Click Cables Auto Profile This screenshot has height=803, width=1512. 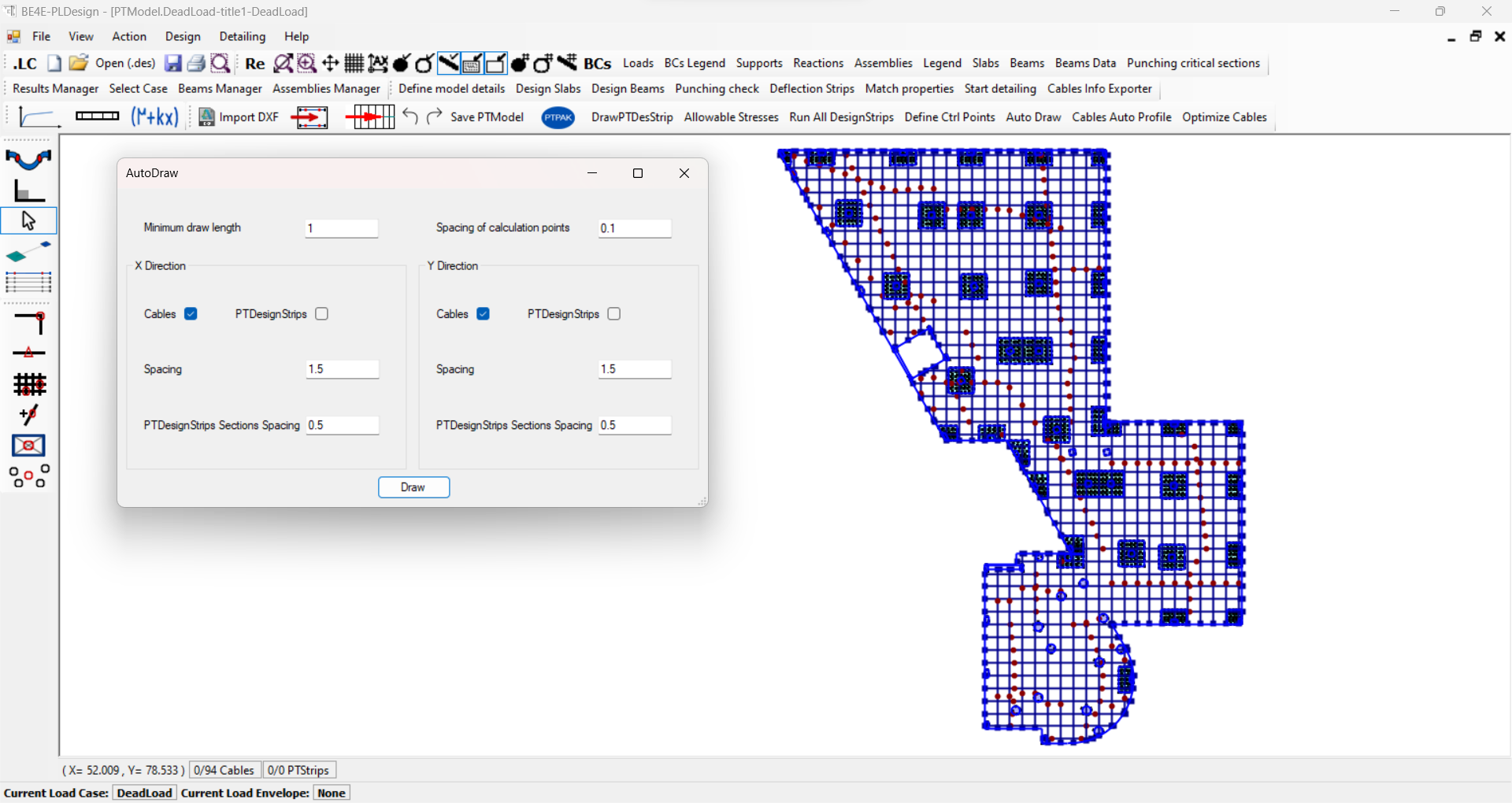pos(1121,117)
